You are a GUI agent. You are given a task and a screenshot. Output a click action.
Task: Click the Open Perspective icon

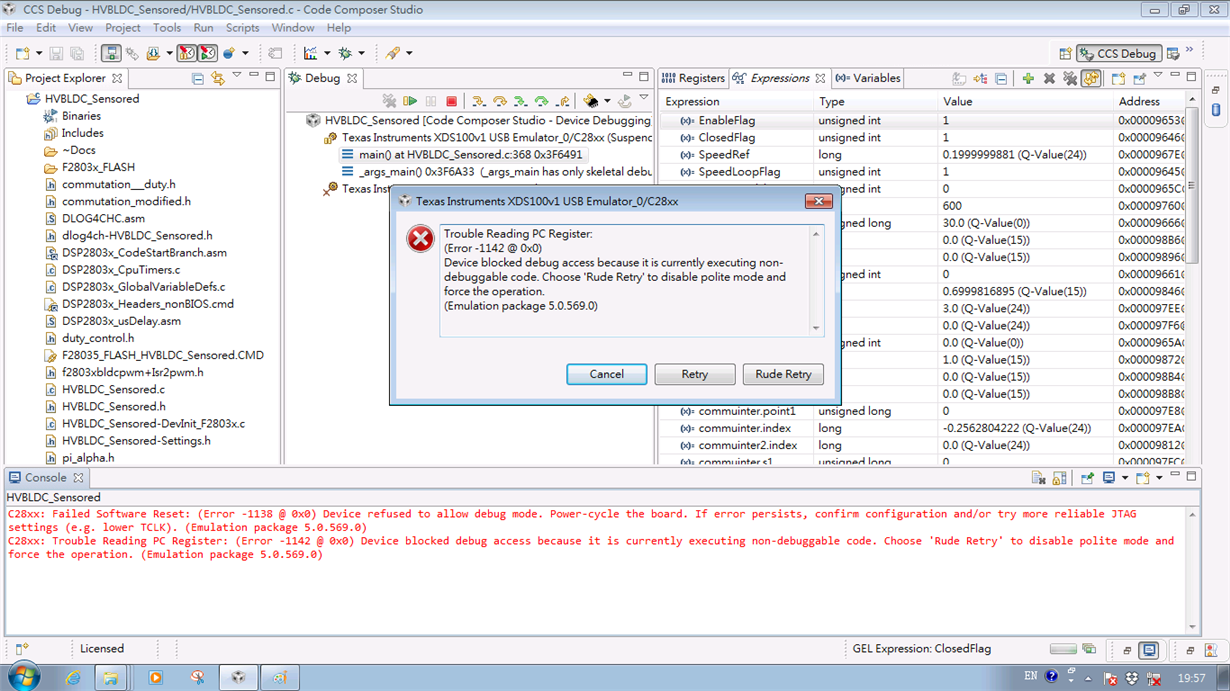tap(1066, 54)
